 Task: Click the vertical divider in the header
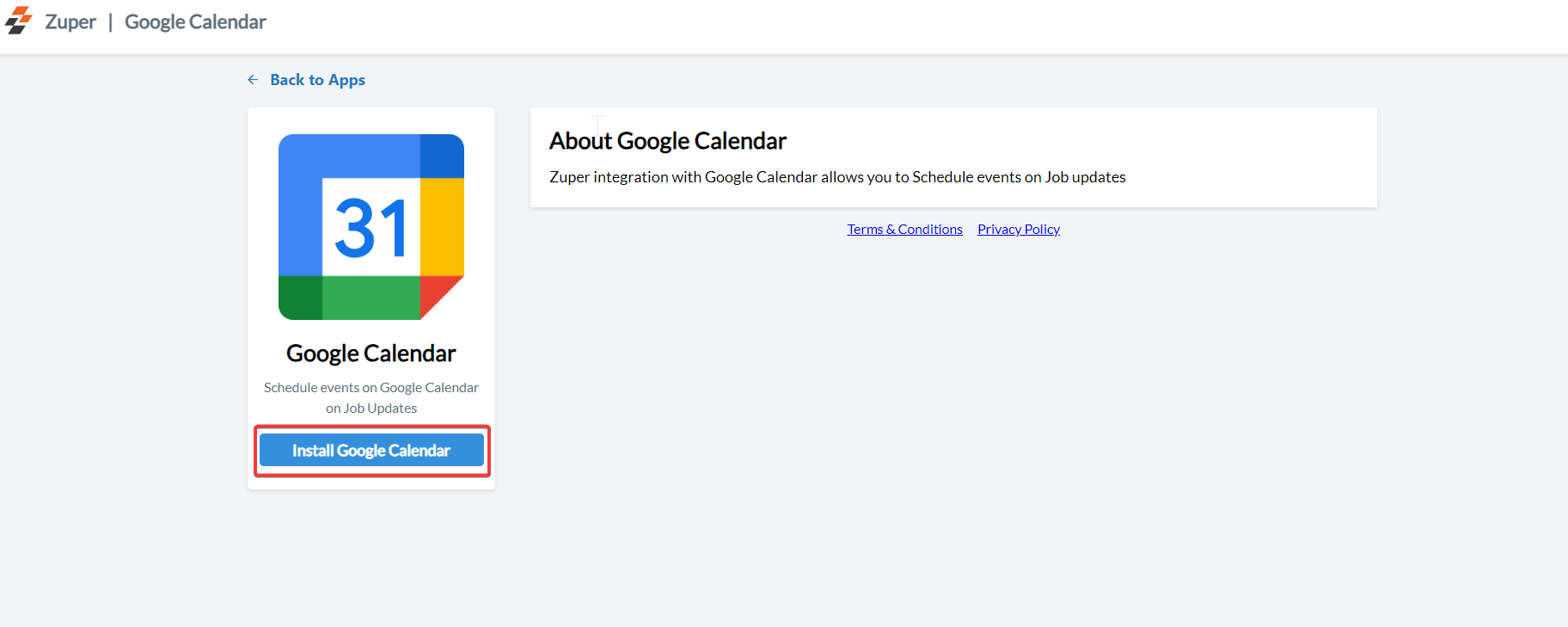tap(110, 22)
